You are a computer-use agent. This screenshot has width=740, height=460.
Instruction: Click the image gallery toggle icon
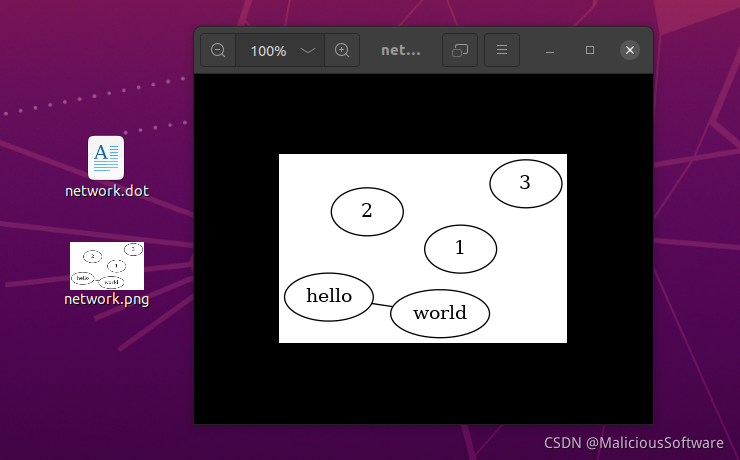460,50
